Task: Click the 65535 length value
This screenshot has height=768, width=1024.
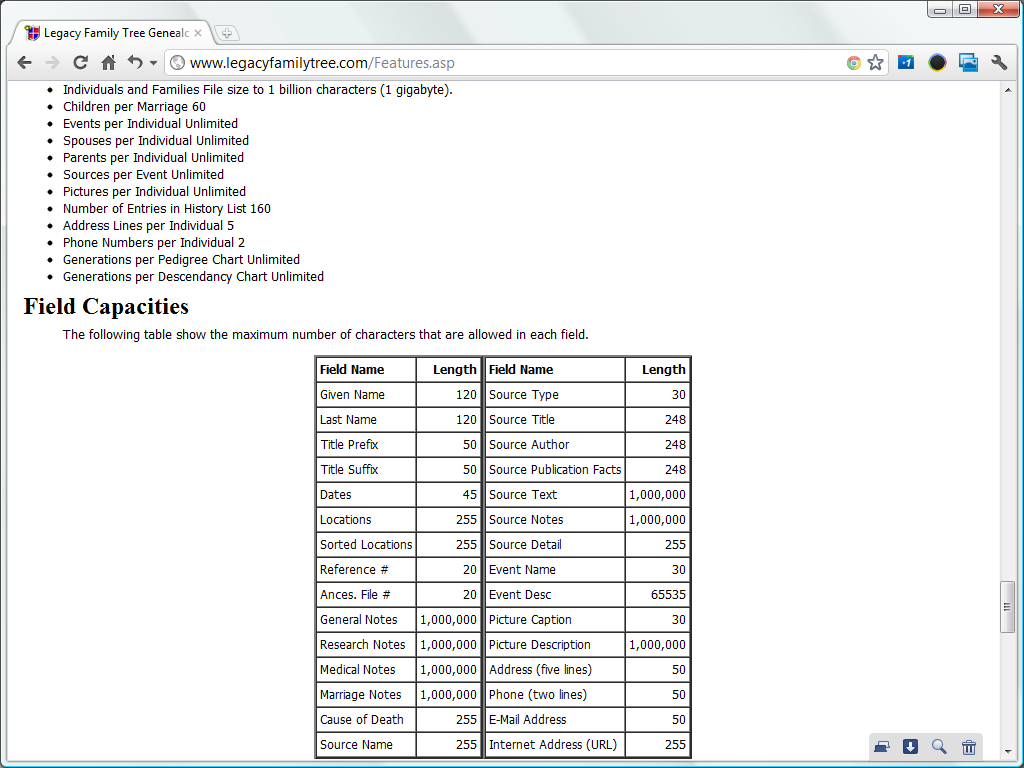Action: point(668,595)
